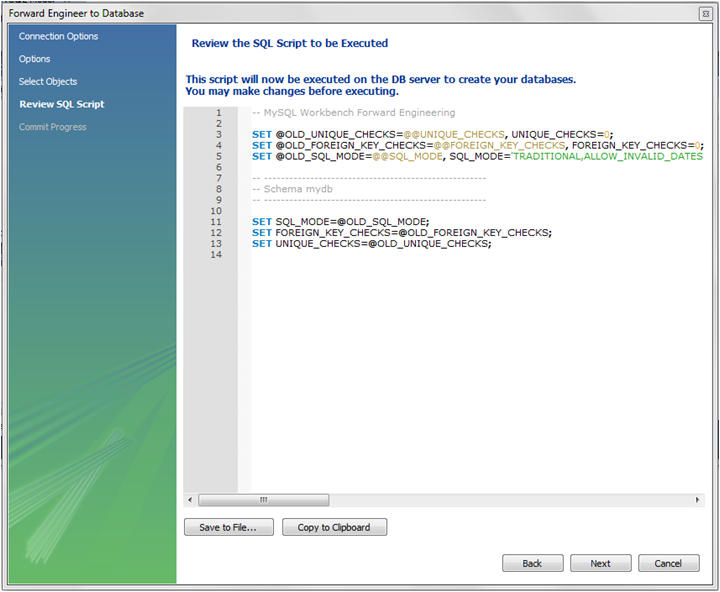Image resolution: width=720 pixels, height=592 pixels.
Task: Click the right arrow of horizontal scrollbar
Action: click(698, 499)
